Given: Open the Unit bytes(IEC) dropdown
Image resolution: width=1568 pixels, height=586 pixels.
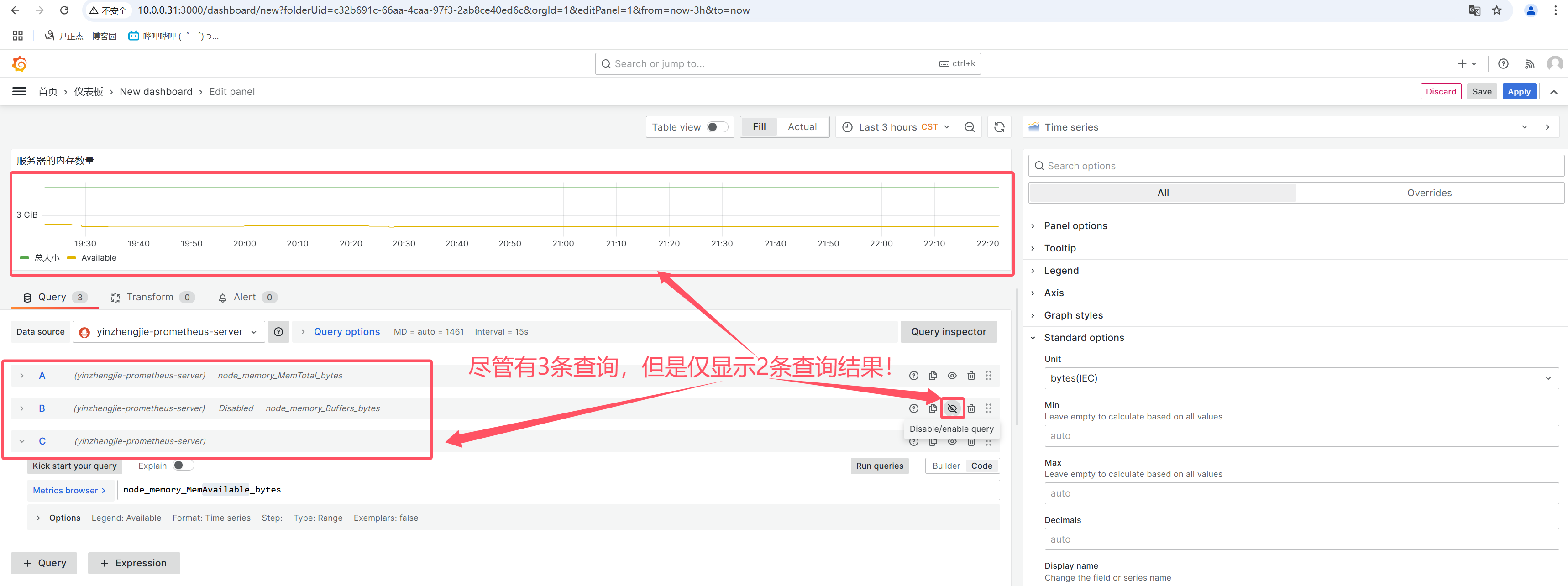Looking at the screenshot, I should (1301, 378).
